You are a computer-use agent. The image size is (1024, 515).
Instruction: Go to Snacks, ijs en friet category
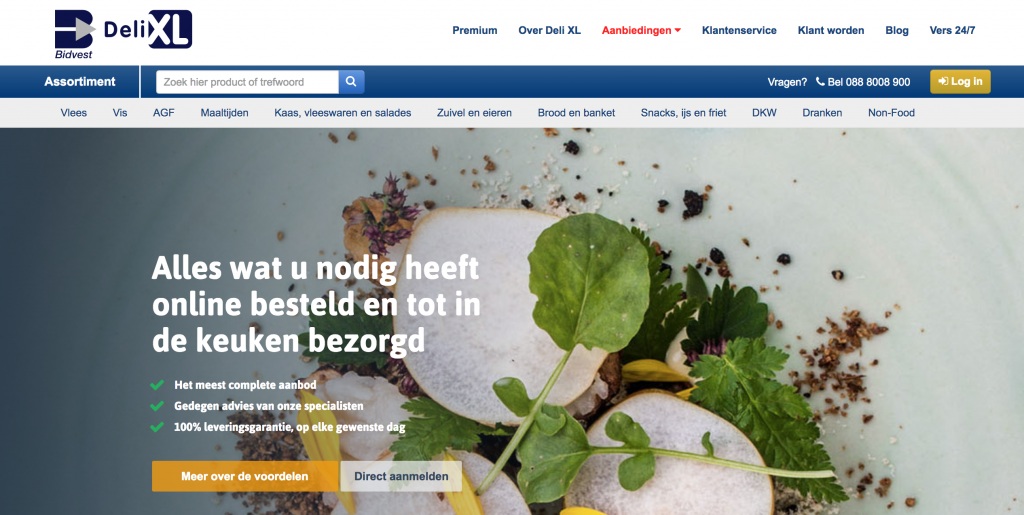tap(683, 113)
